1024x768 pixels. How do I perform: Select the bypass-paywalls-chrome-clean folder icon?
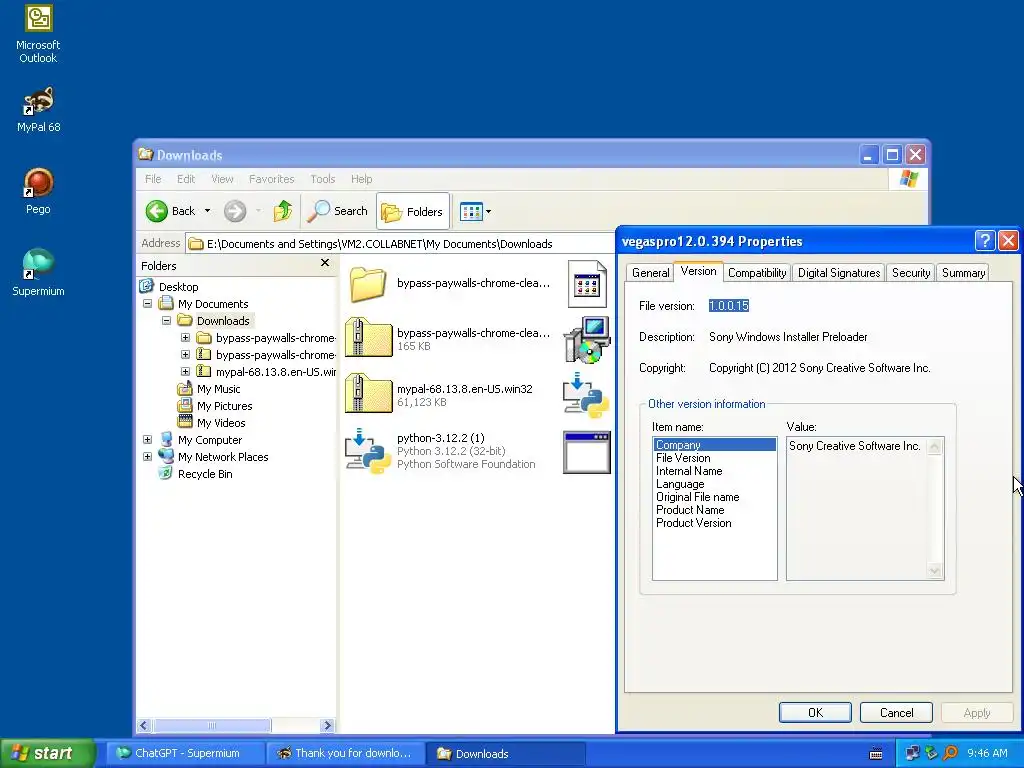368,284
